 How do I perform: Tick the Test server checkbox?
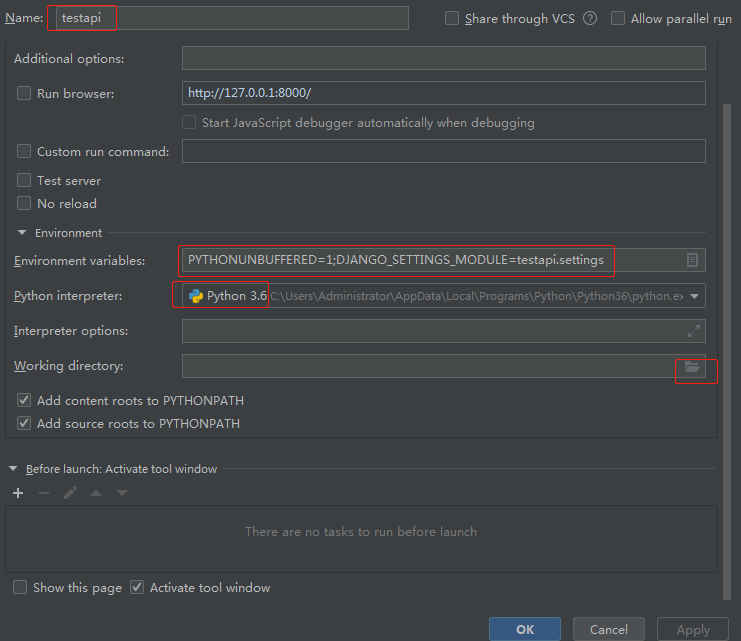[x=24, y=180]
